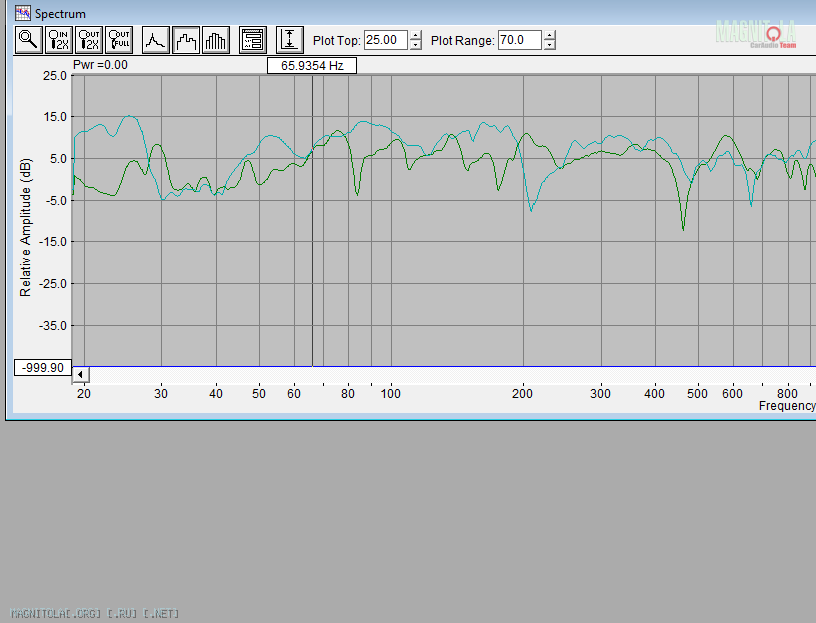816x623 pixels.
Task: Click the 65.9354 Hz cursor readout box
Action: [x=312, y=66]
